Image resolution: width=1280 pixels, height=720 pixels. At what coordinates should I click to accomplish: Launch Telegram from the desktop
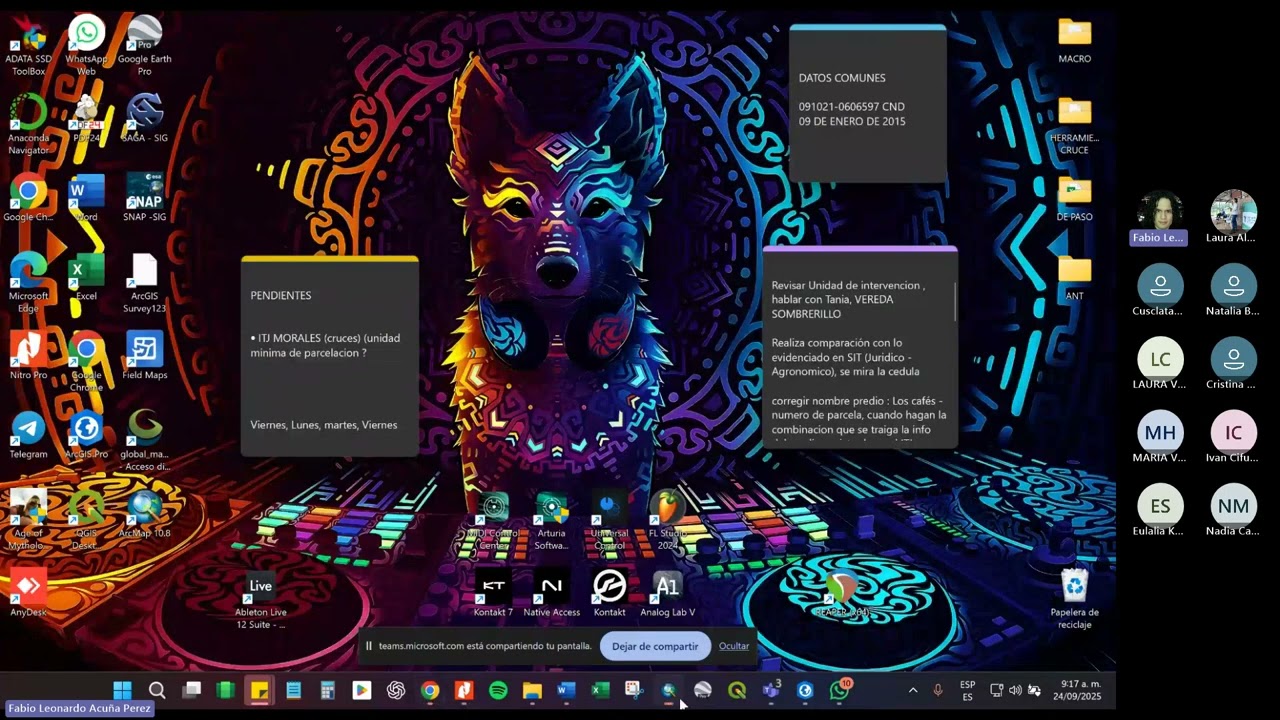[x=28, y=434]
